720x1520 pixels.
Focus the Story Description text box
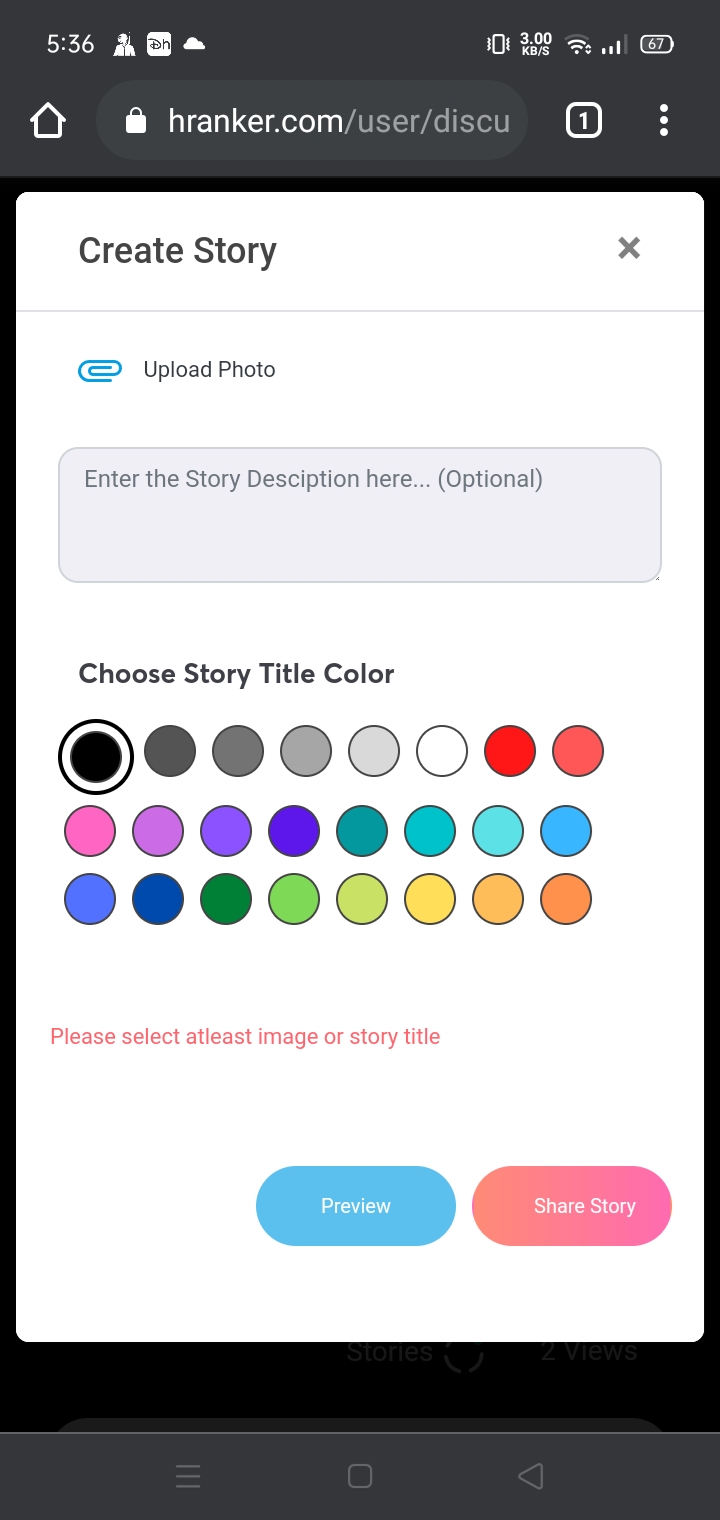click(360, 515)
